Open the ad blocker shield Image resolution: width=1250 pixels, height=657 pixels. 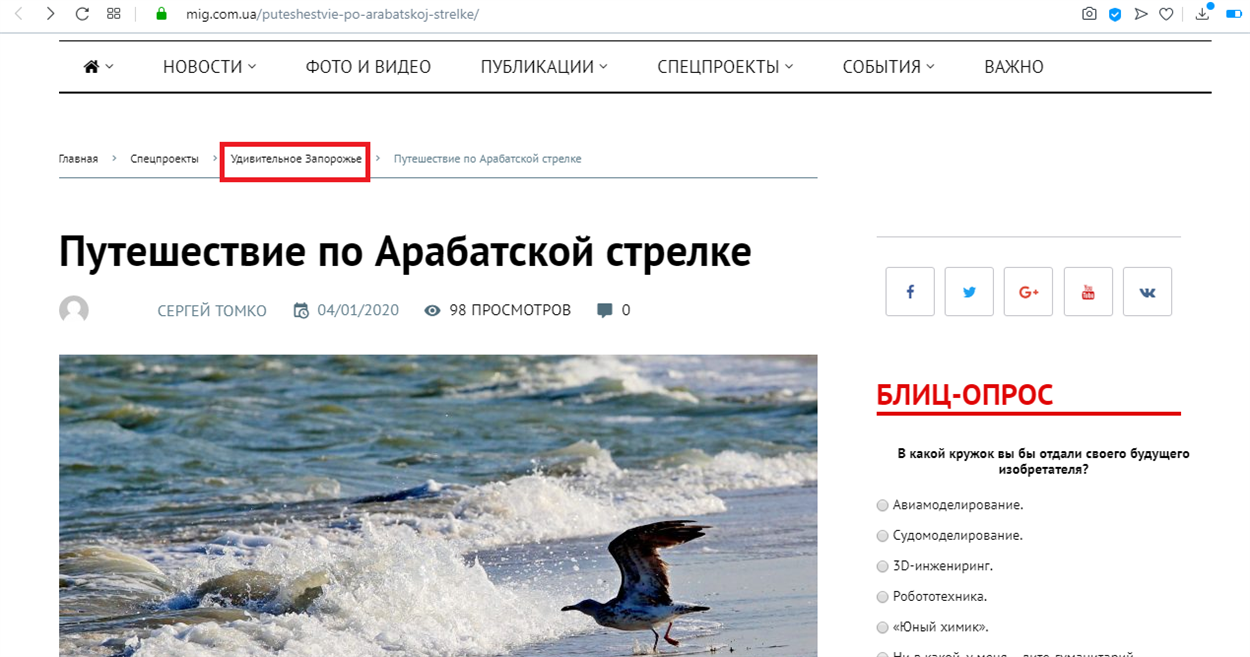1115,14
